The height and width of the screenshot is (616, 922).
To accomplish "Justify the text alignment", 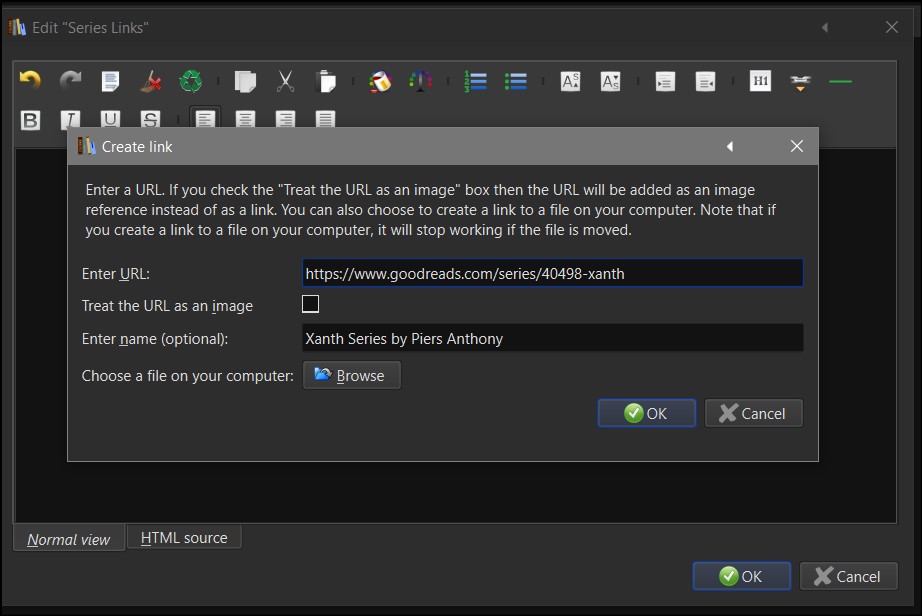I will click(325, 119).
